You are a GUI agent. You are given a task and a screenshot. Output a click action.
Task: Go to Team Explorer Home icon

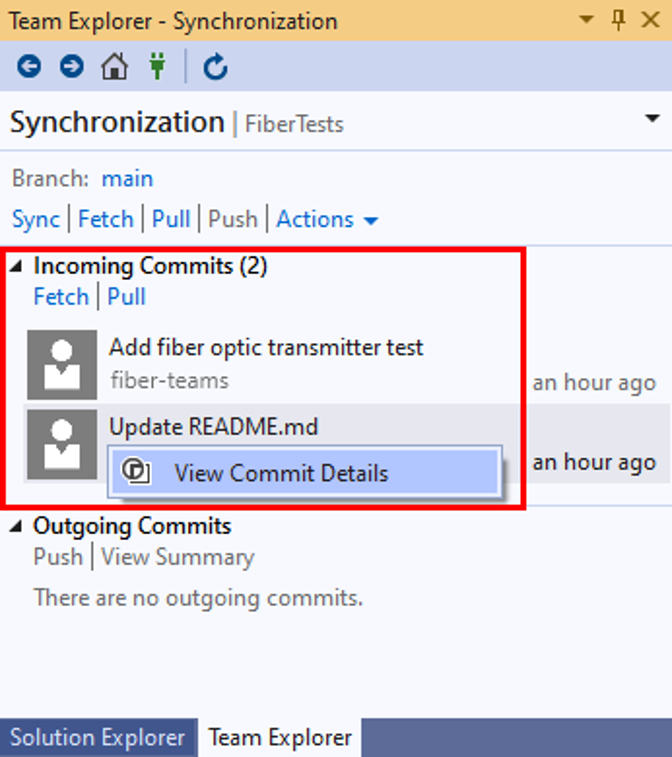pyautogui.click(x=114, y=66)
